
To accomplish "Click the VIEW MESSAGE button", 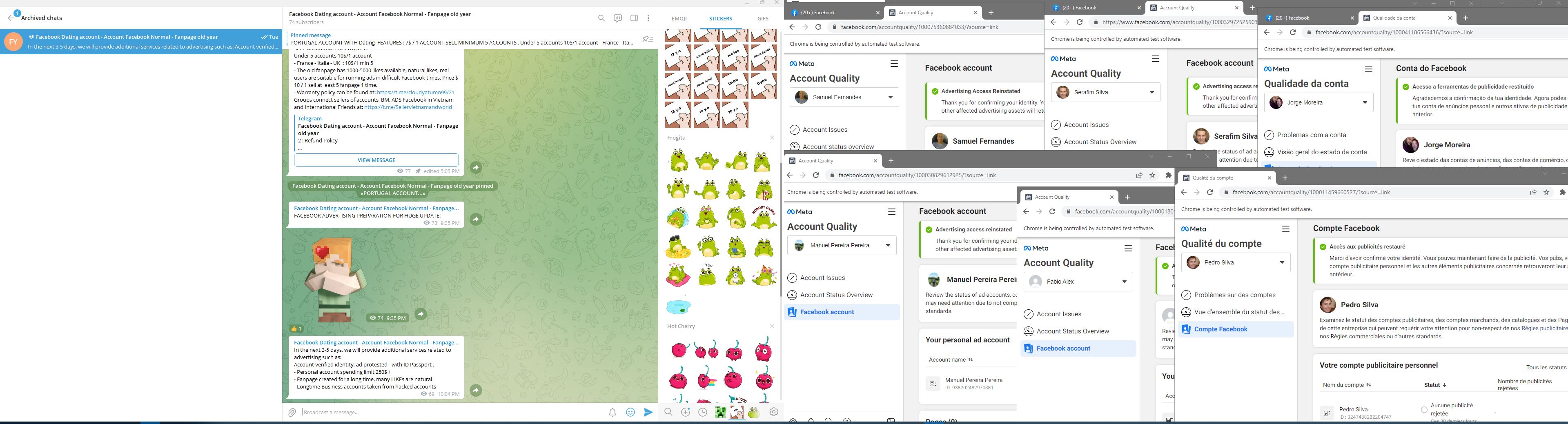I will [376, 160].
